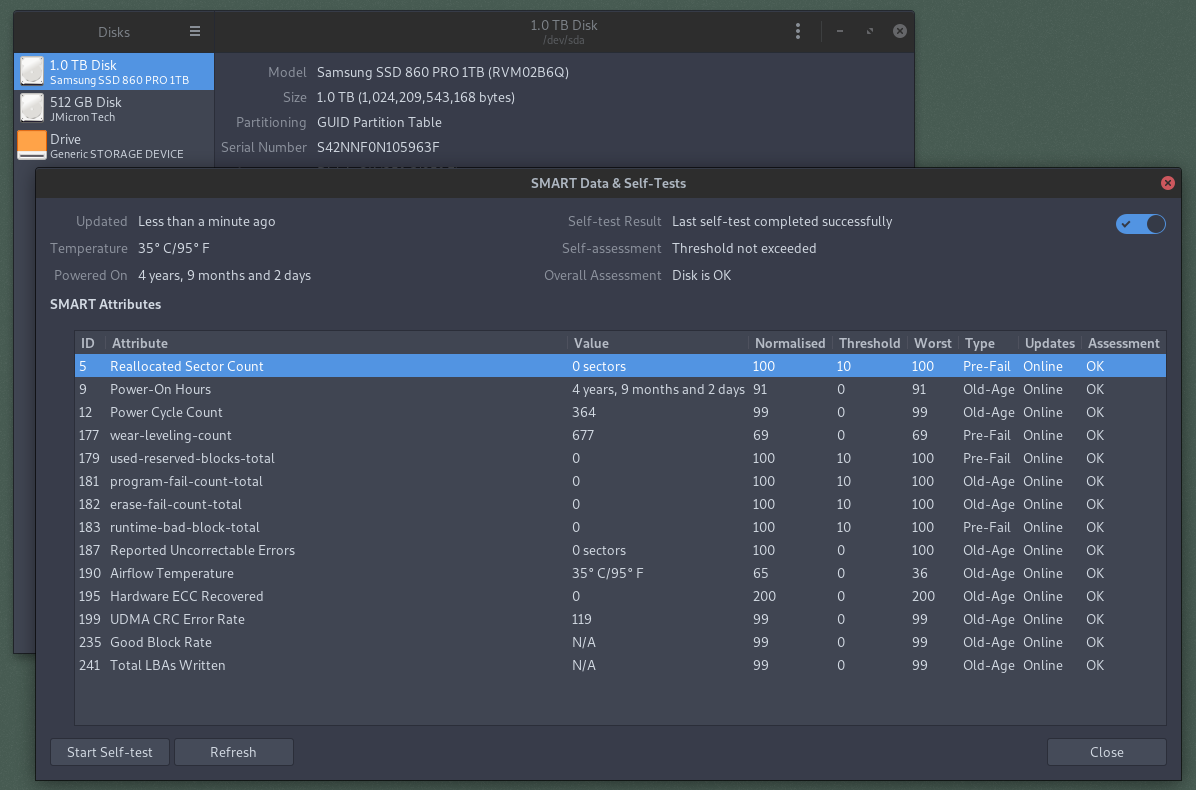Maximize the Disks main window

tap(870, 31)
